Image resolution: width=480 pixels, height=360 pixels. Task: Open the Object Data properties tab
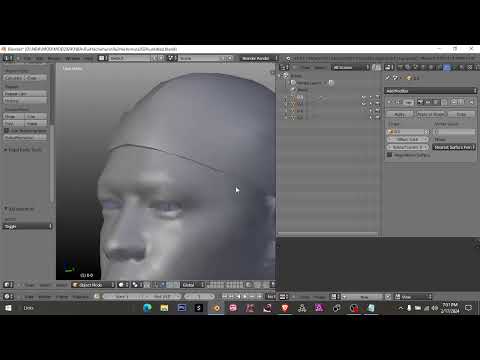tap(455, 67)
